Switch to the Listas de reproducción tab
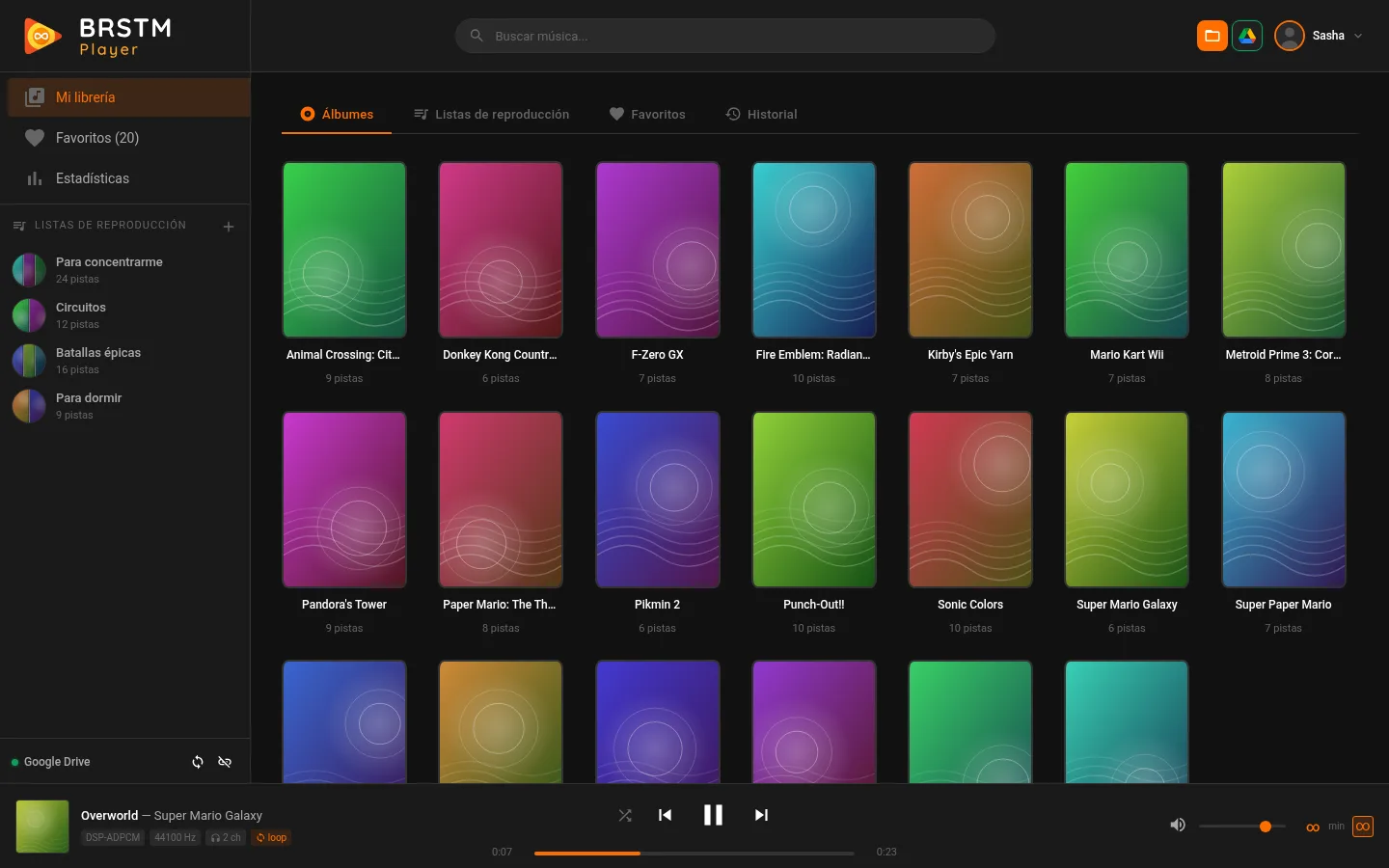Screen dimensions: 1389x868 coord(491,114)
